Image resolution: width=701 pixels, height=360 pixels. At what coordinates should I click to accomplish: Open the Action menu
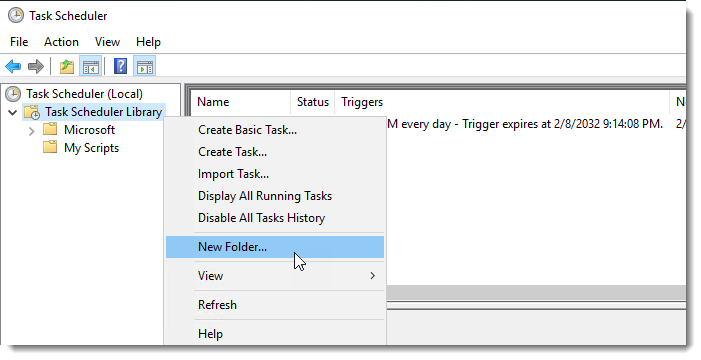coord(61,42)
